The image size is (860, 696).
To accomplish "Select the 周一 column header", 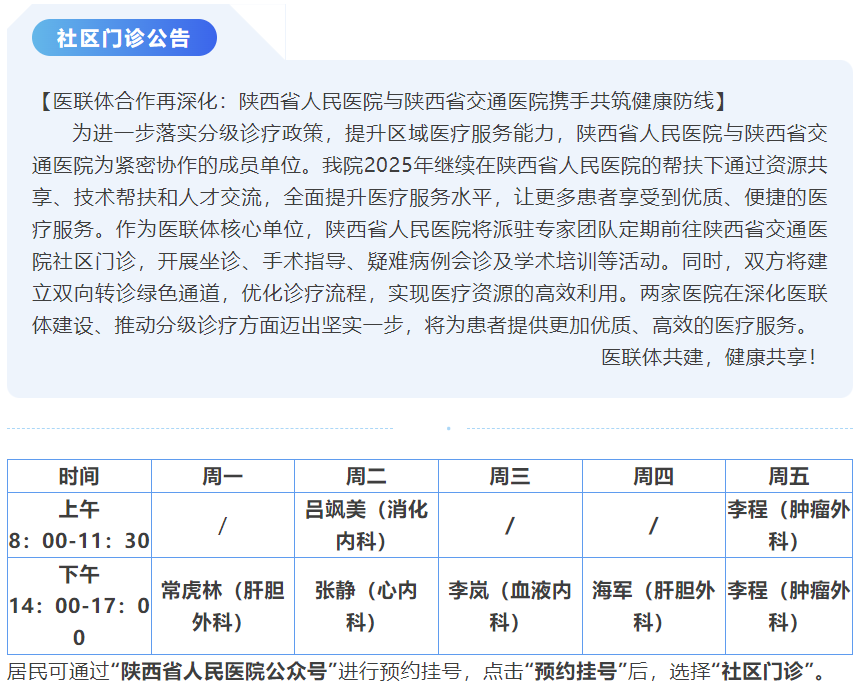I will [222, 476].
